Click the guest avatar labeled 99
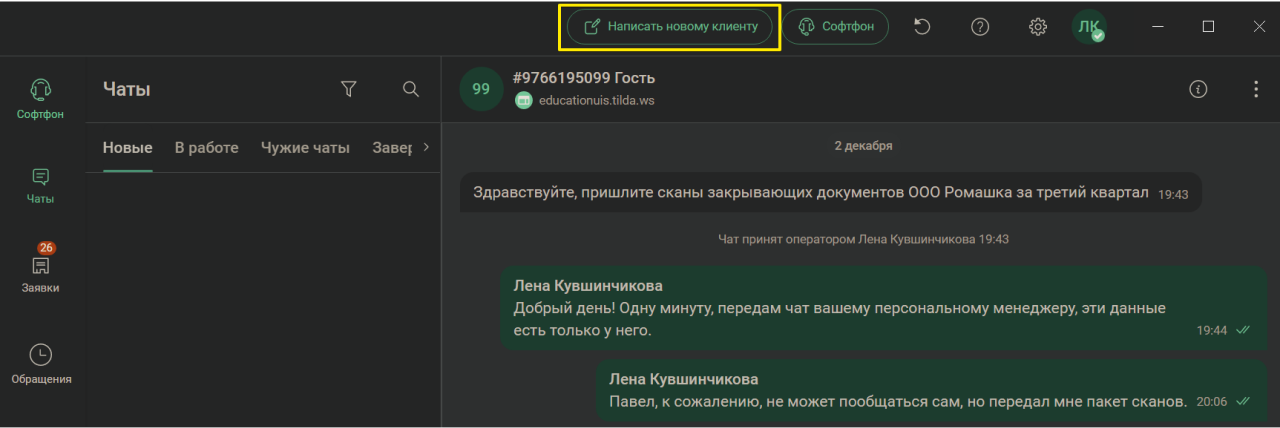This screenshot has width=1280, height=428. (x=481, y=89)
